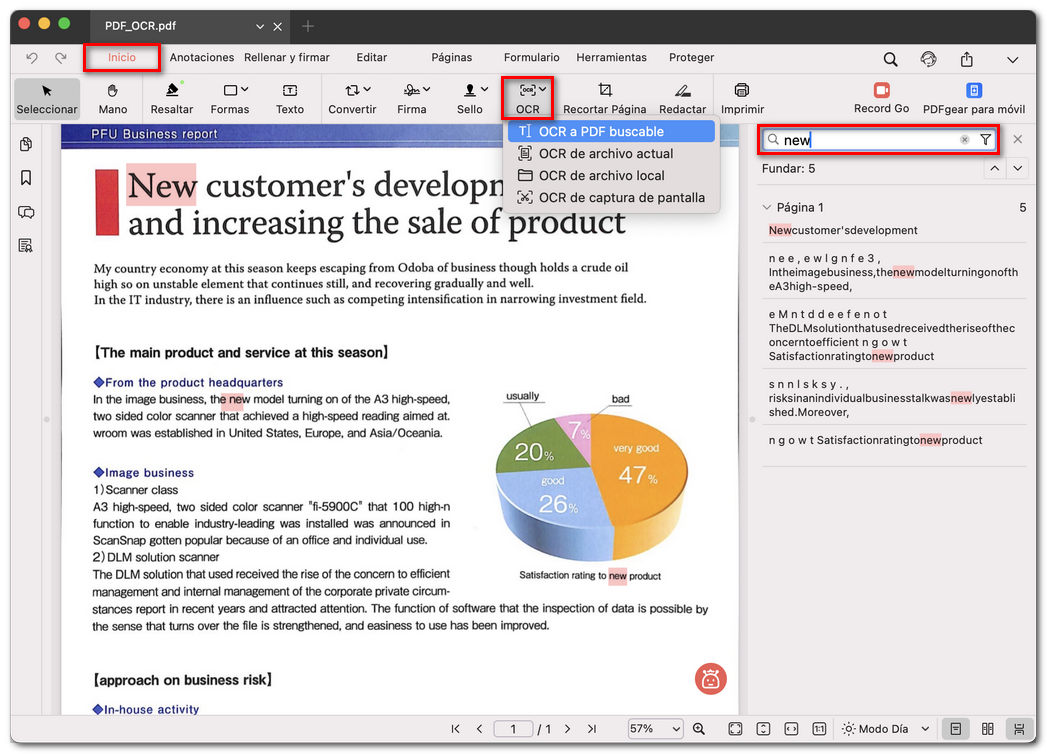Click the Resaltar highlighter tool
The image size is (1047, 754).
(172, 98)
